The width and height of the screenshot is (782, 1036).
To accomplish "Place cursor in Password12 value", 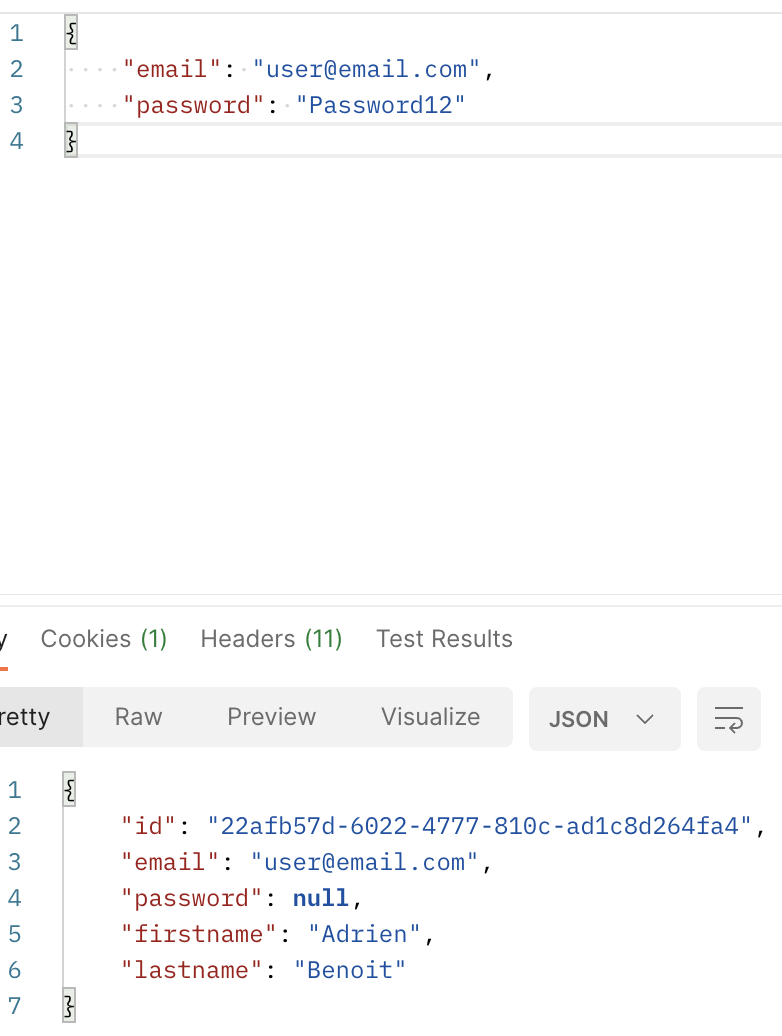I will tap(380, 104).
